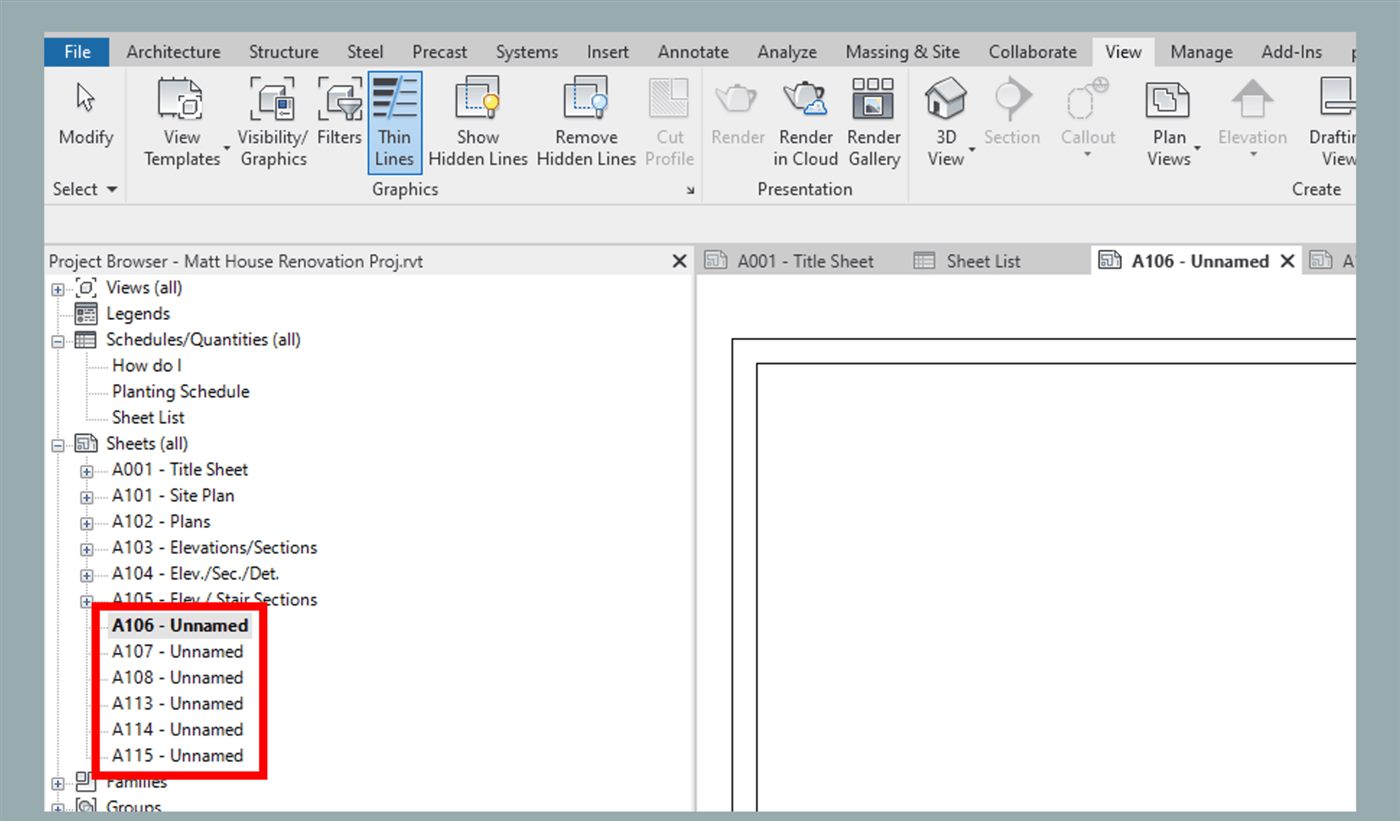Close the A106 - Unnamed view tab
1400x821 pixels.
pyautogui.click(x=1287, y=261)
